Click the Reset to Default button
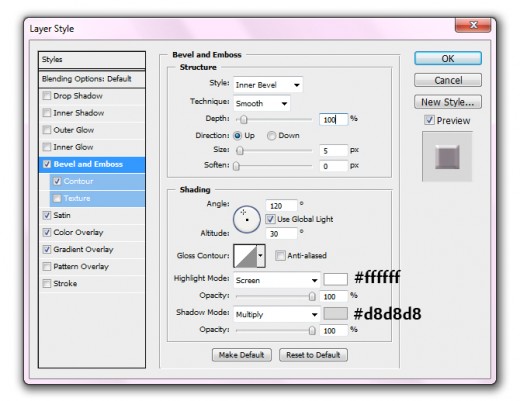The height and width of the screenshot is (401, 520). (313, 355)
